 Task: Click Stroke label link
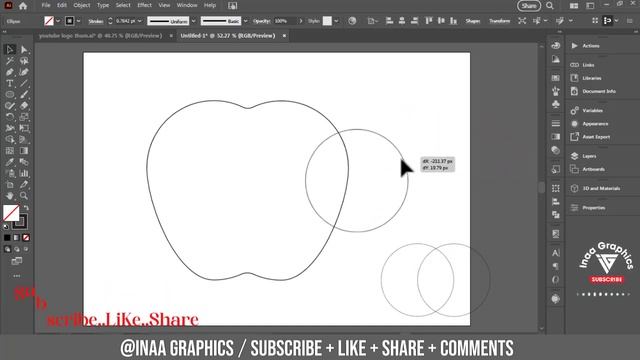[x=96, y=21]
